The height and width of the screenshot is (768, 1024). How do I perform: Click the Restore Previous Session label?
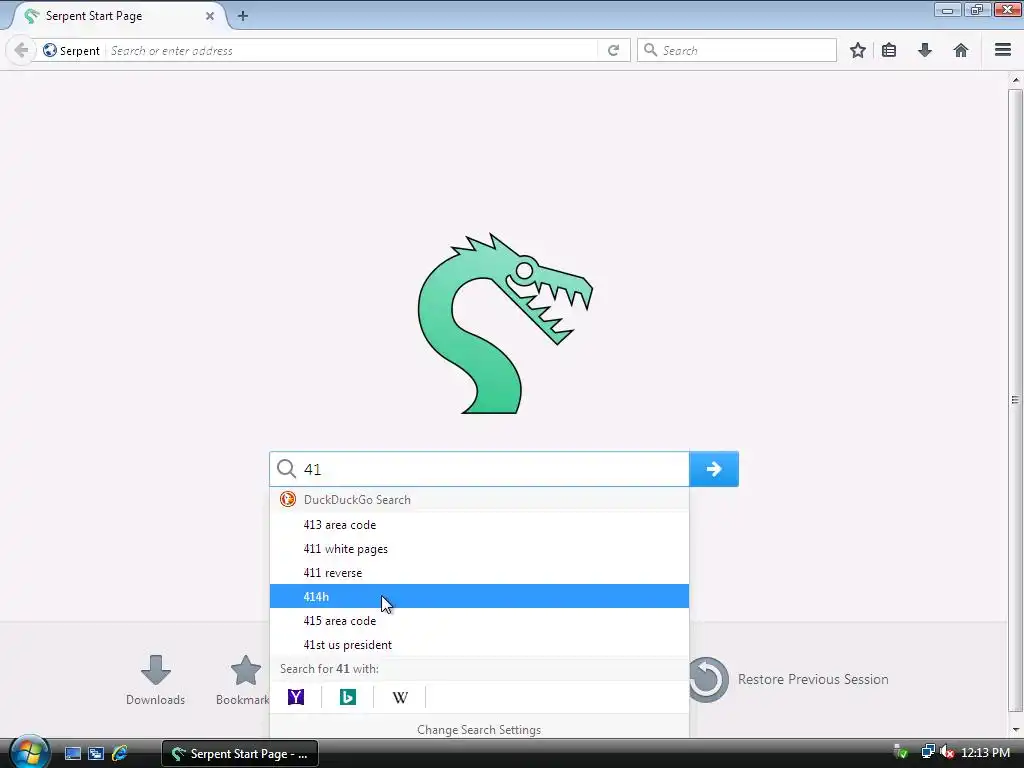813,679
